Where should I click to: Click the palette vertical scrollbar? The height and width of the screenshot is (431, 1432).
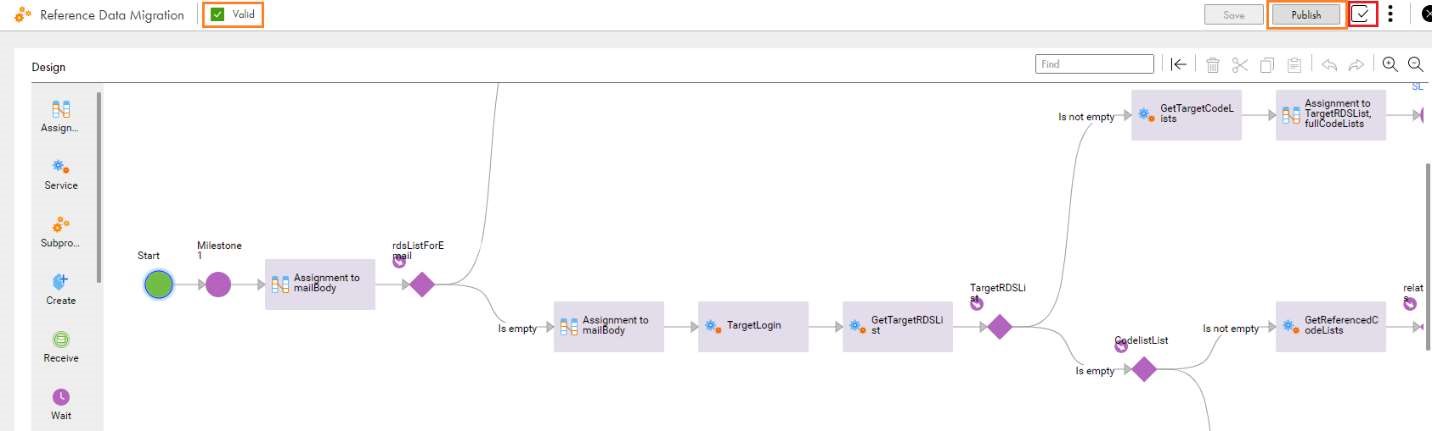[x=99, y=188]
